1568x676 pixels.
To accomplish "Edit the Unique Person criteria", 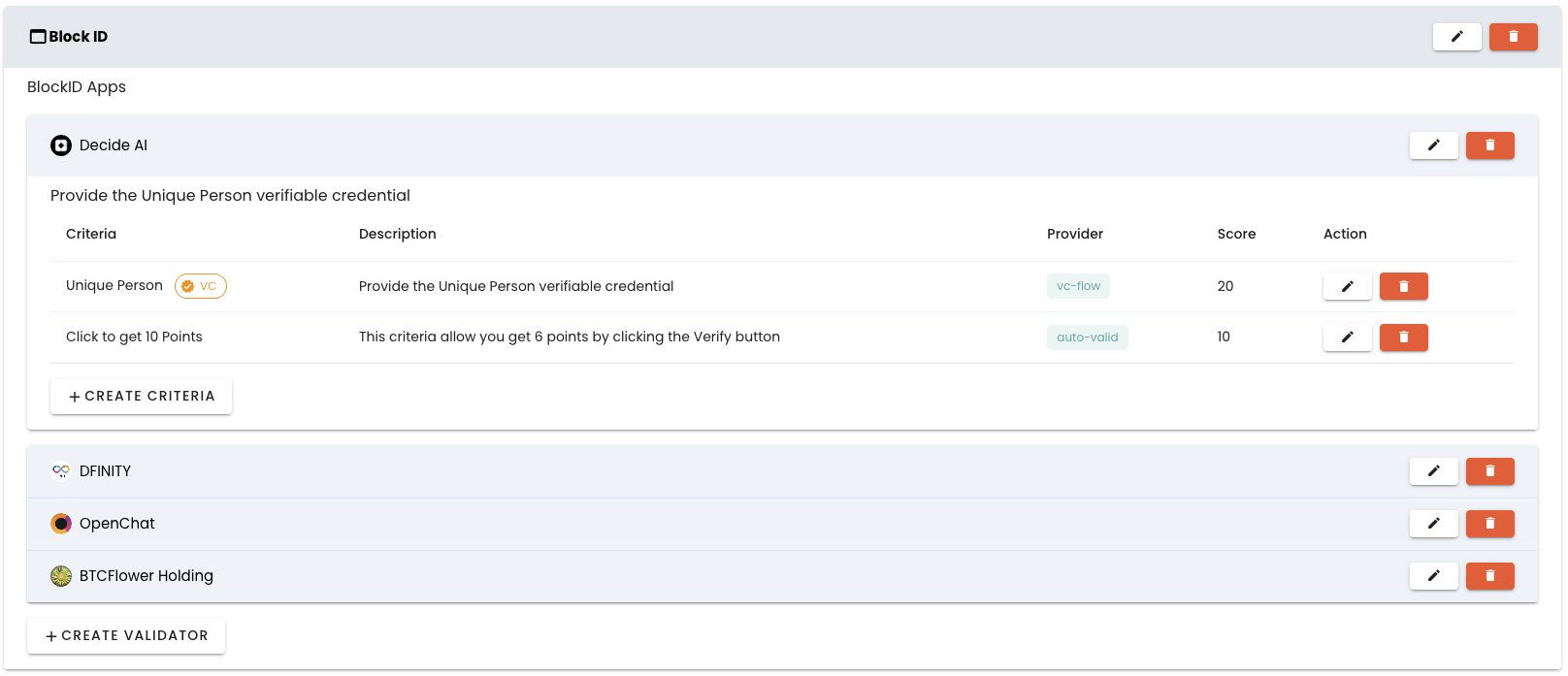I will [x=1347, y=286].
